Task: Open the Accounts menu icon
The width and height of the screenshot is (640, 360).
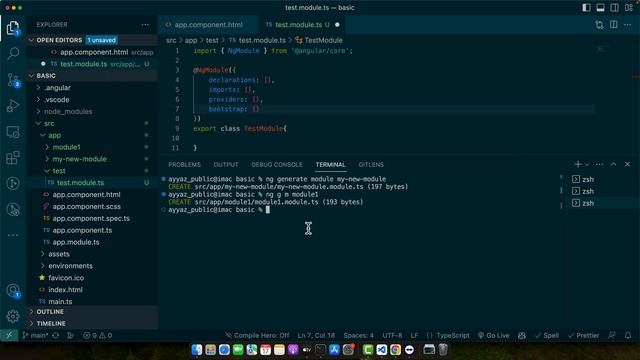Action: point(13,291)
